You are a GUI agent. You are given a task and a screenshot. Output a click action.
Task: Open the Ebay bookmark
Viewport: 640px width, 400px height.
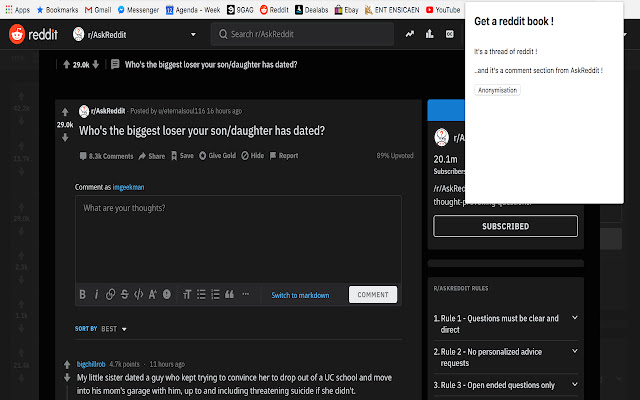coord(346,10)
